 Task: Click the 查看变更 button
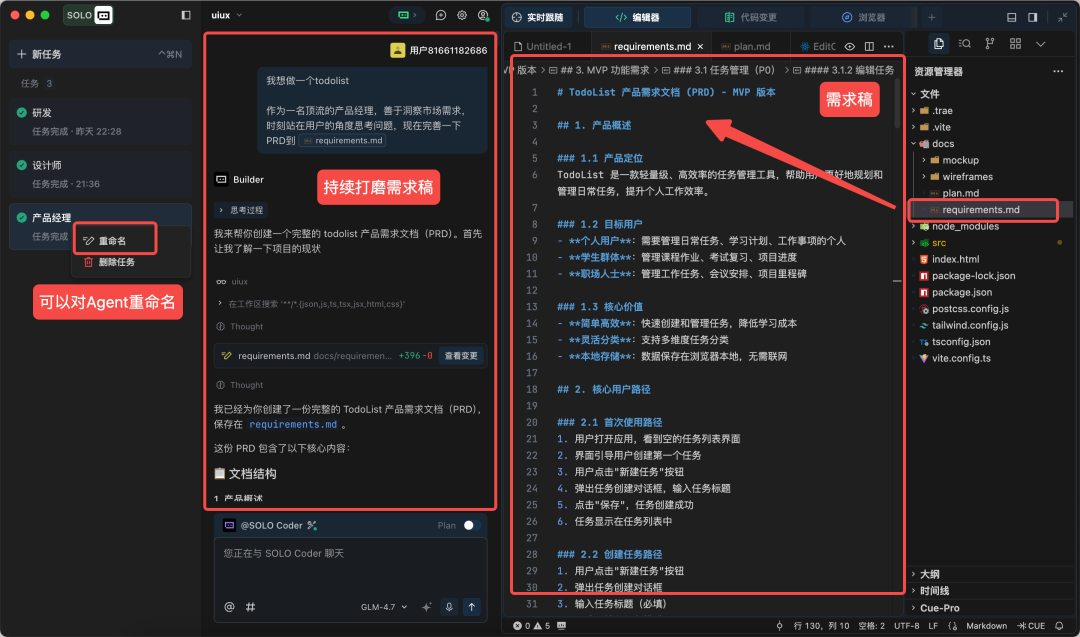point(460,355)
